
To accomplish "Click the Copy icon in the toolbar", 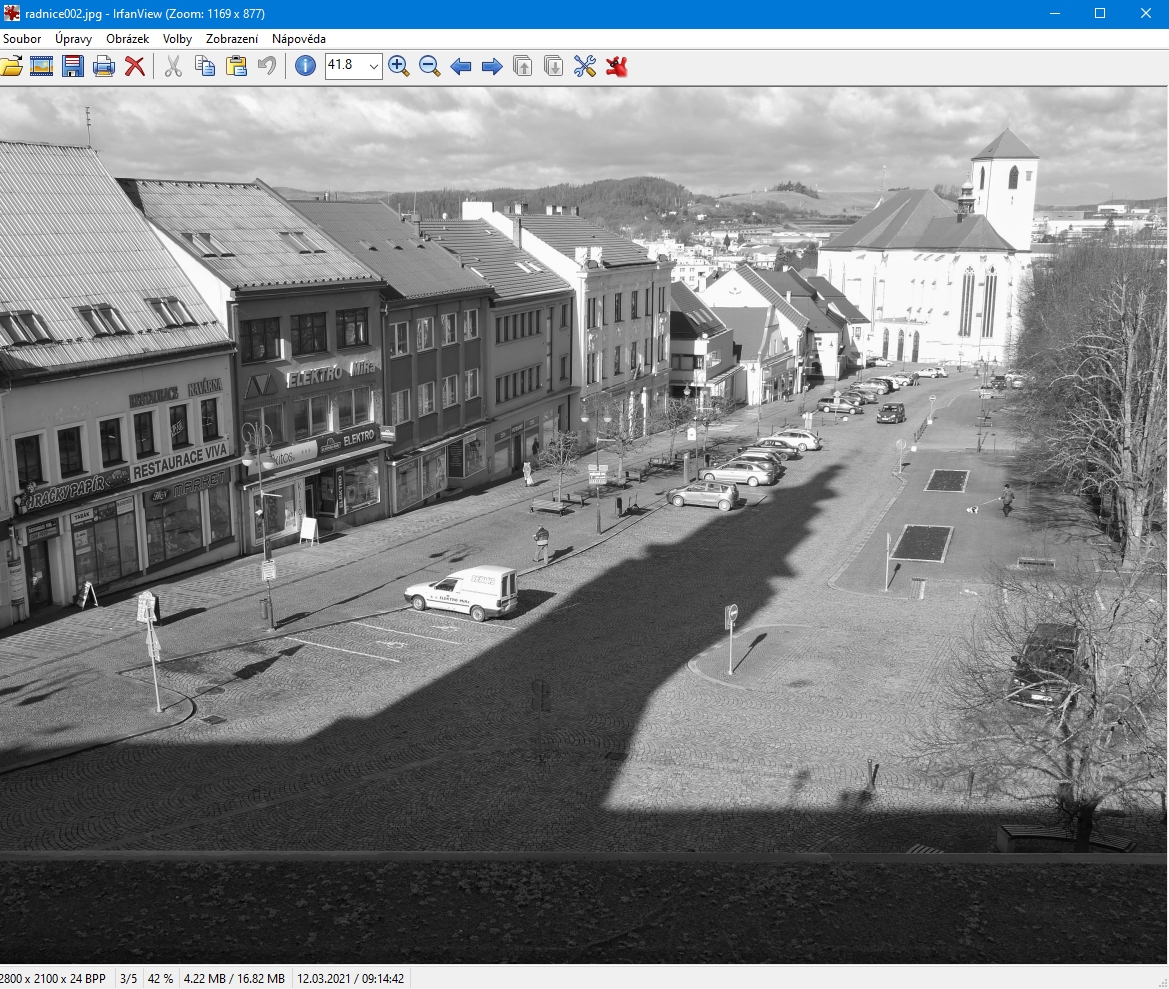I will click(205, 67).
